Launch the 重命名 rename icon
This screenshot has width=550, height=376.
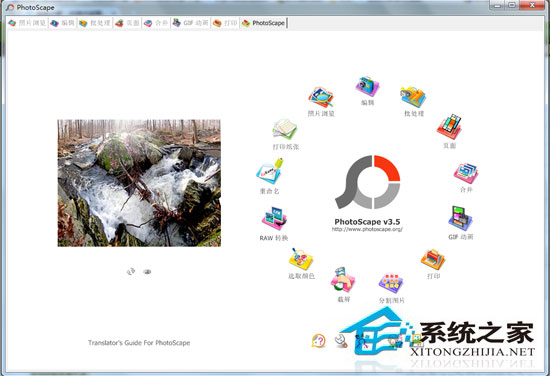coord(270,171)
